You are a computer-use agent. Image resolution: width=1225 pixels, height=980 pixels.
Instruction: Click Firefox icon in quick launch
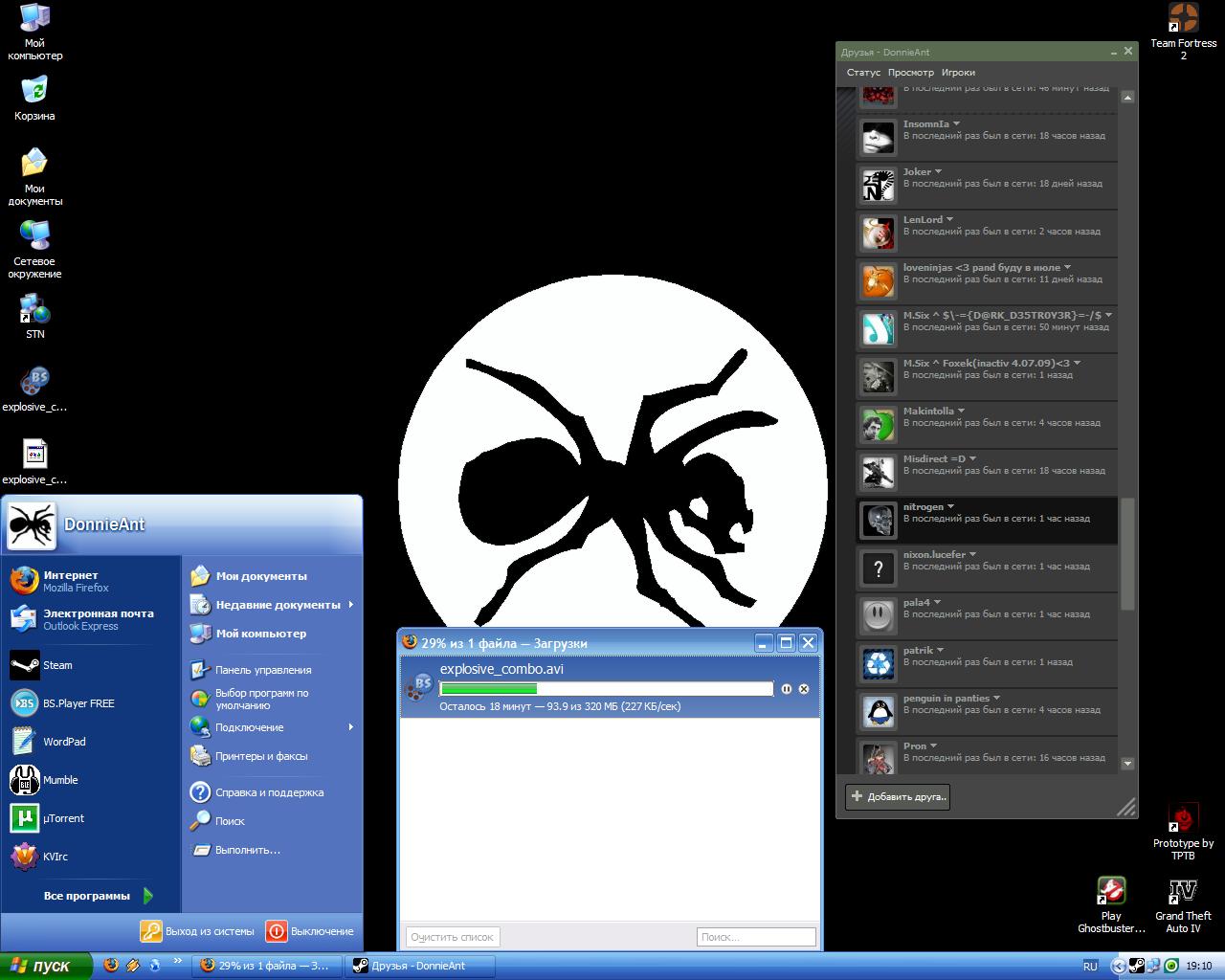111,965
